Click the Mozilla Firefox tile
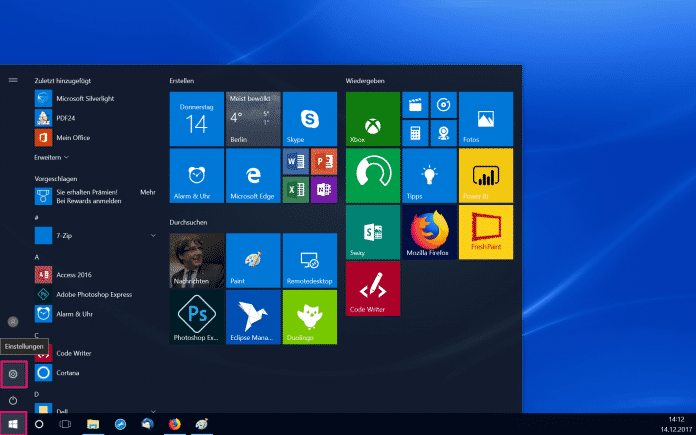The width and height of the screenshot is (696, 435). click(428, 233)
